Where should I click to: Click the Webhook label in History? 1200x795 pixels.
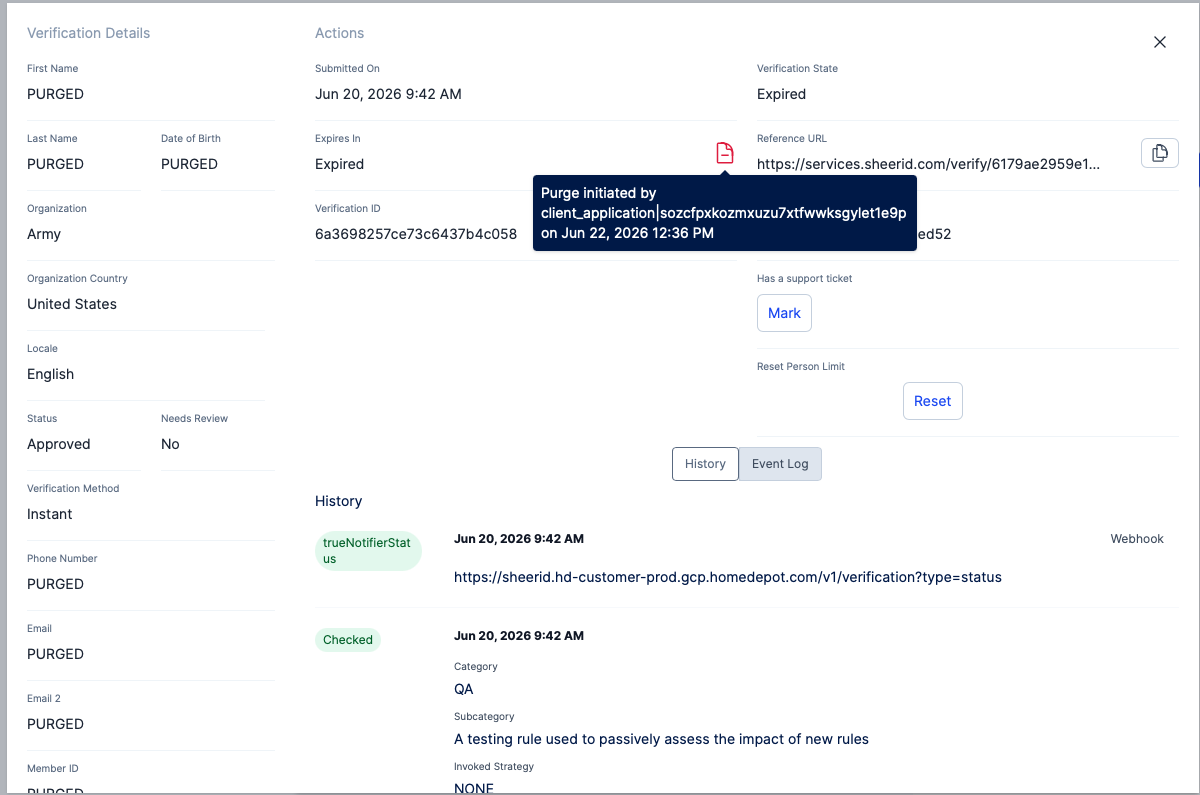1137,539
